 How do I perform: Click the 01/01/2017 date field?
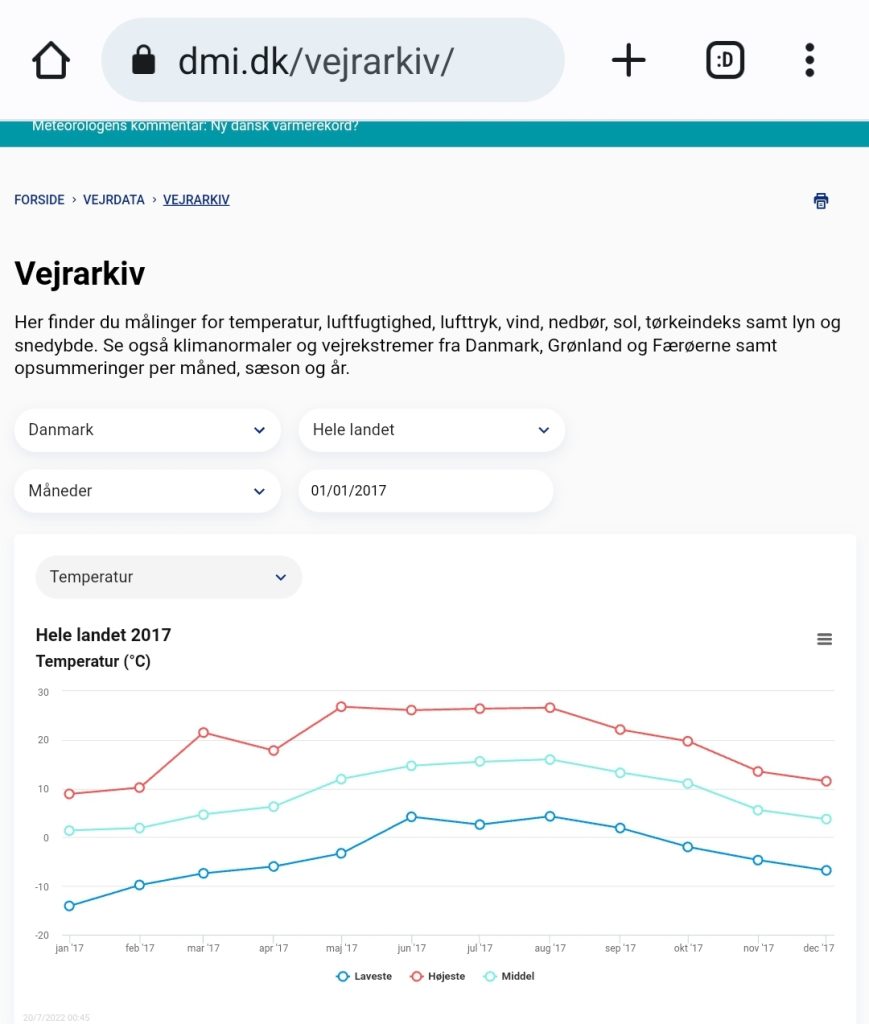425,491
